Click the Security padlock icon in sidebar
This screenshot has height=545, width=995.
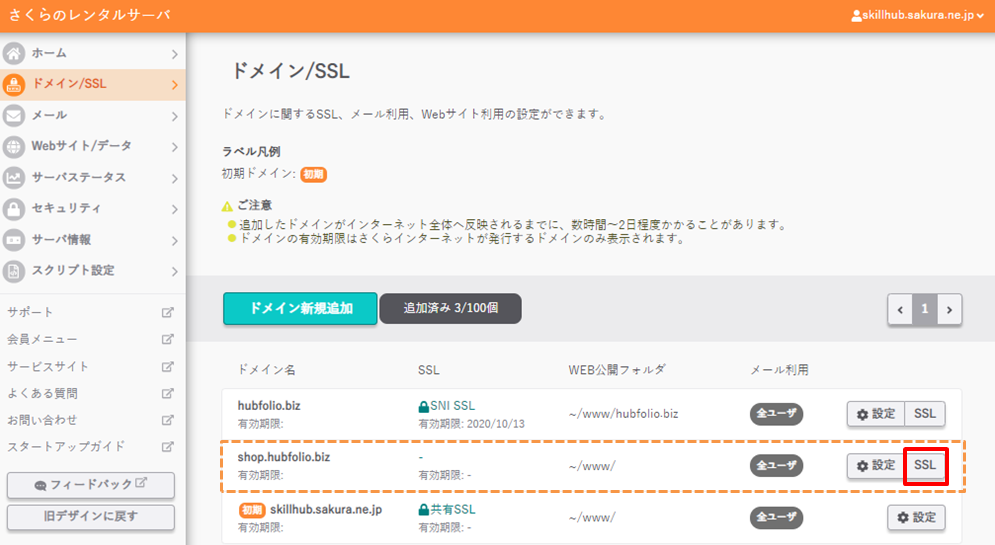pyautogui.click(x=14, y=209)
